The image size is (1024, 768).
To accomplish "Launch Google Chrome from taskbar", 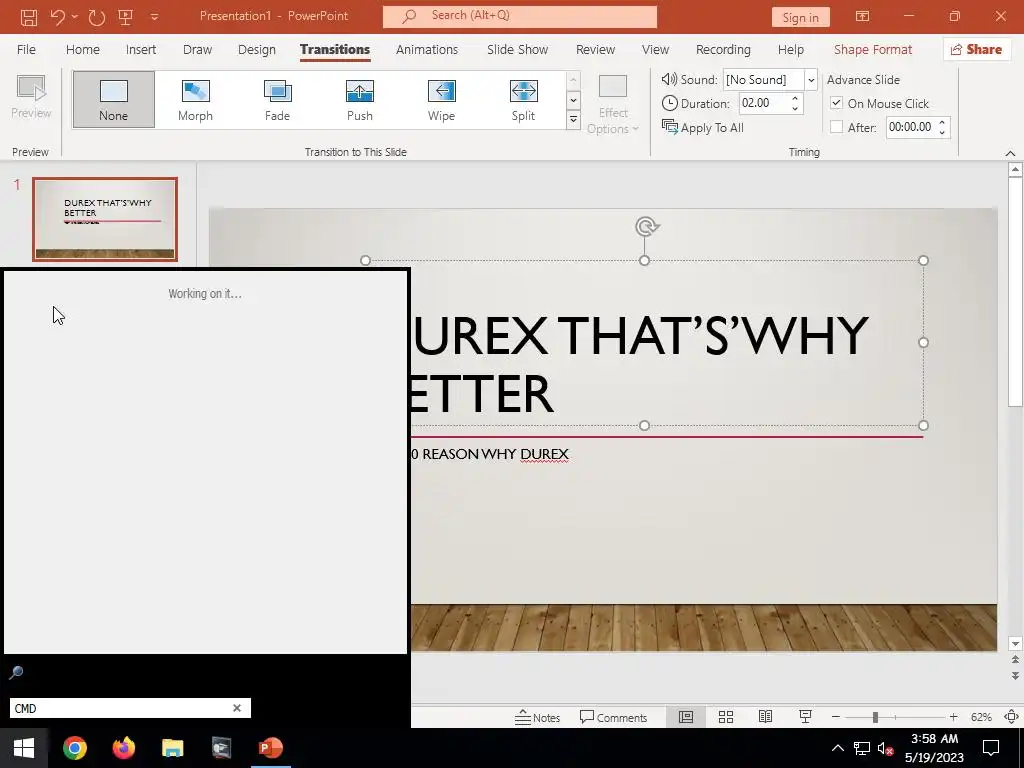I will pos(74,748).
